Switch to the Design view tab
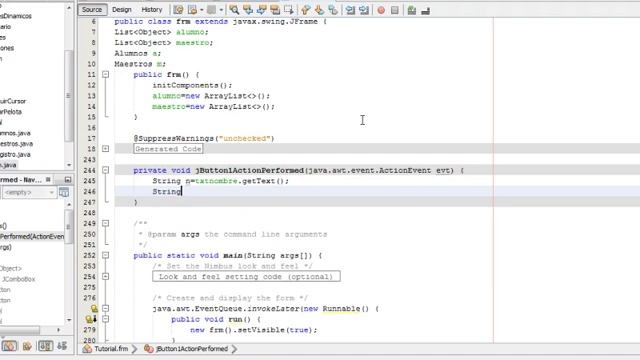The width and height of the screenshot is (640, 360). point(122,9)
